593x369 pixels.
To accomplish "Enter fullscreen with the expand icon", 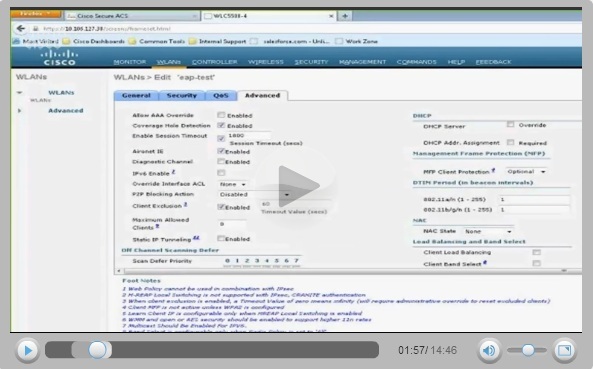I will [x=565, y=350].
